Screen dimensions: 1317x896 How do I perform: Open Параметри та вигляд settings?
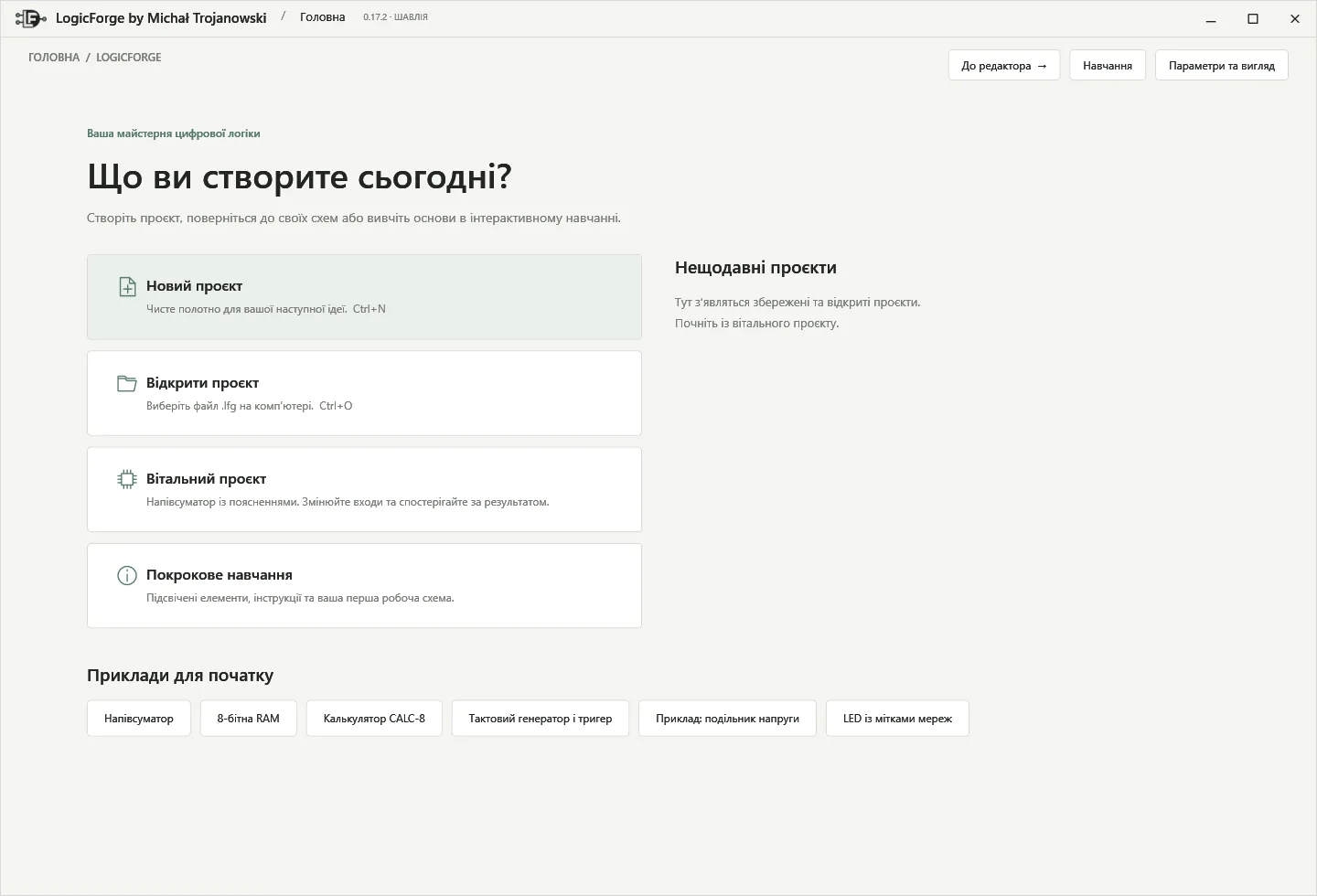[1222, 66]
